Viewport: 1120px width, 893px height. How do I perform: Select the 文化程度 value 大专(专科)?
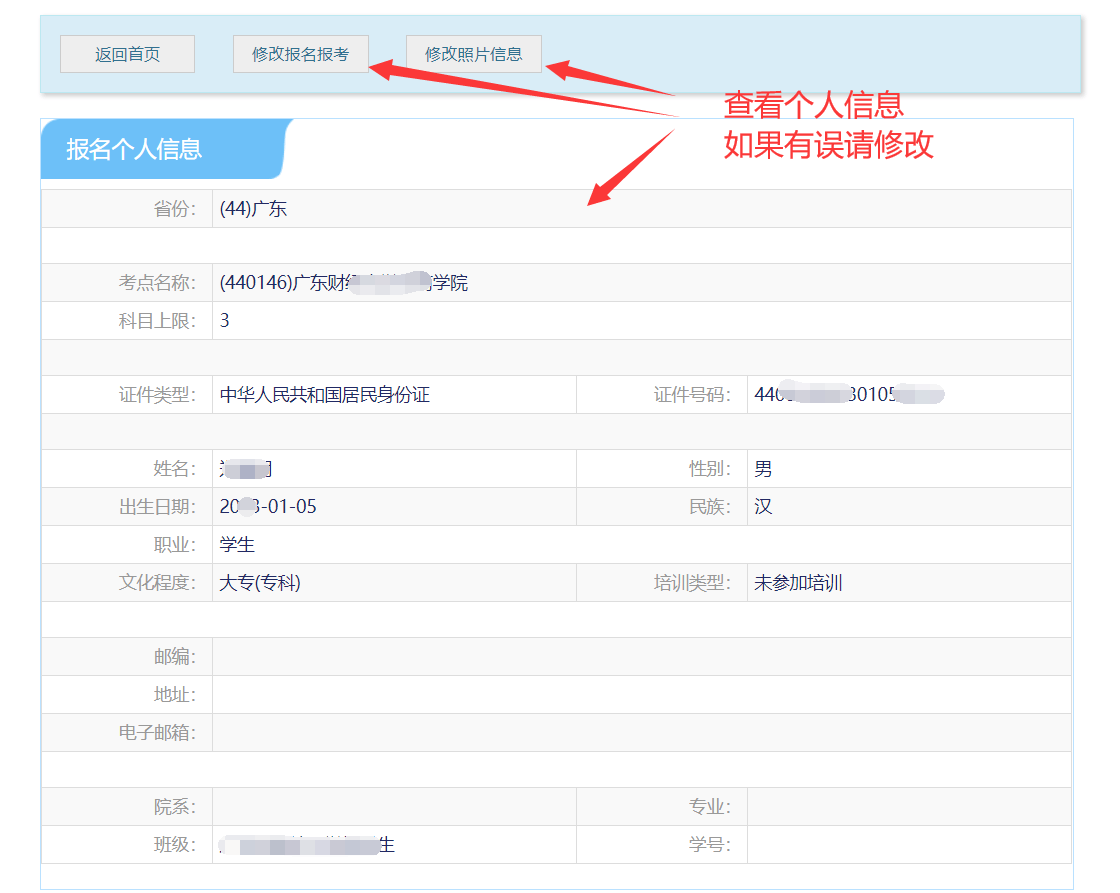pyautogui.click(x=260, y=583)
